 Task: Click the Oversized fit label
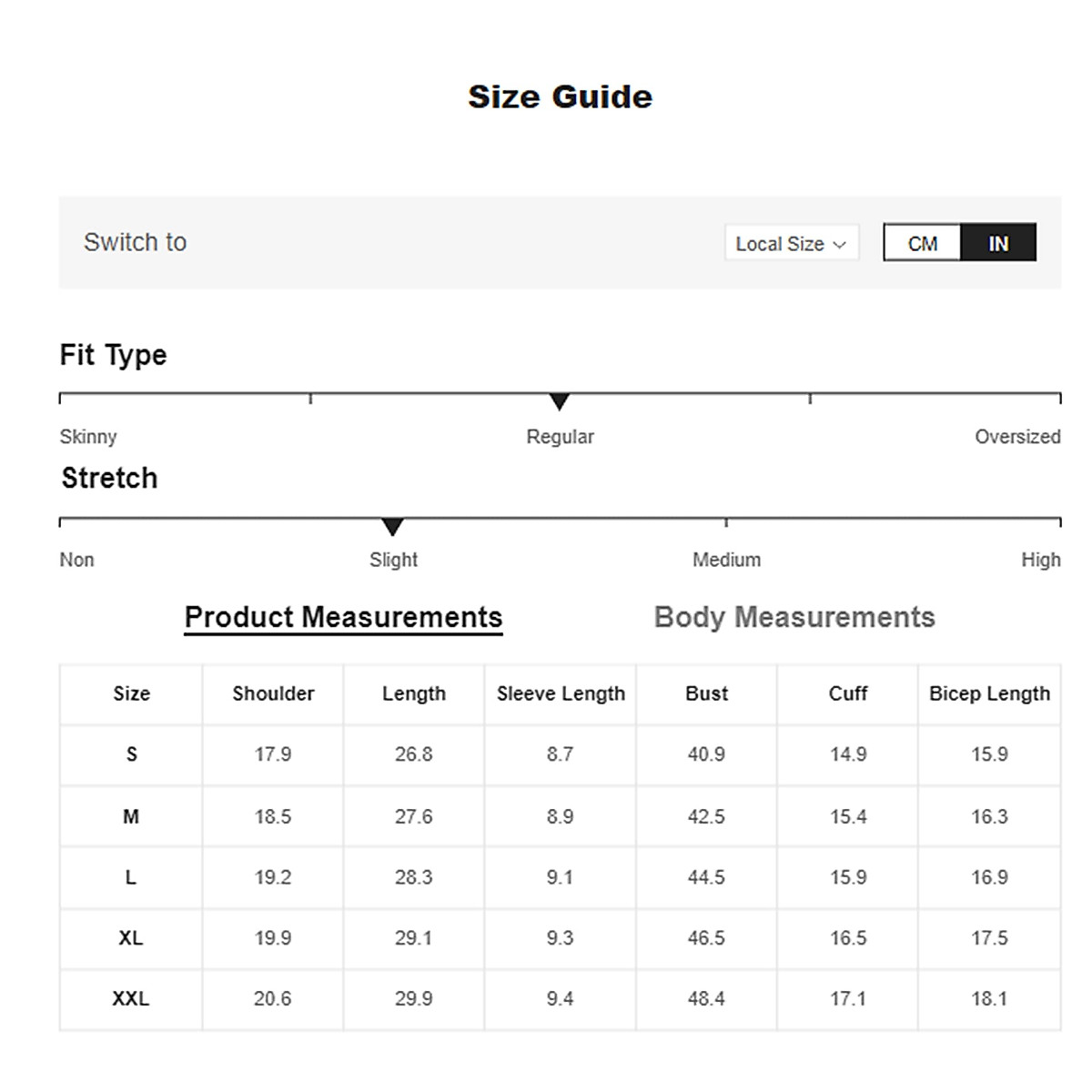pyautogui.click(x=1017, y=437)
